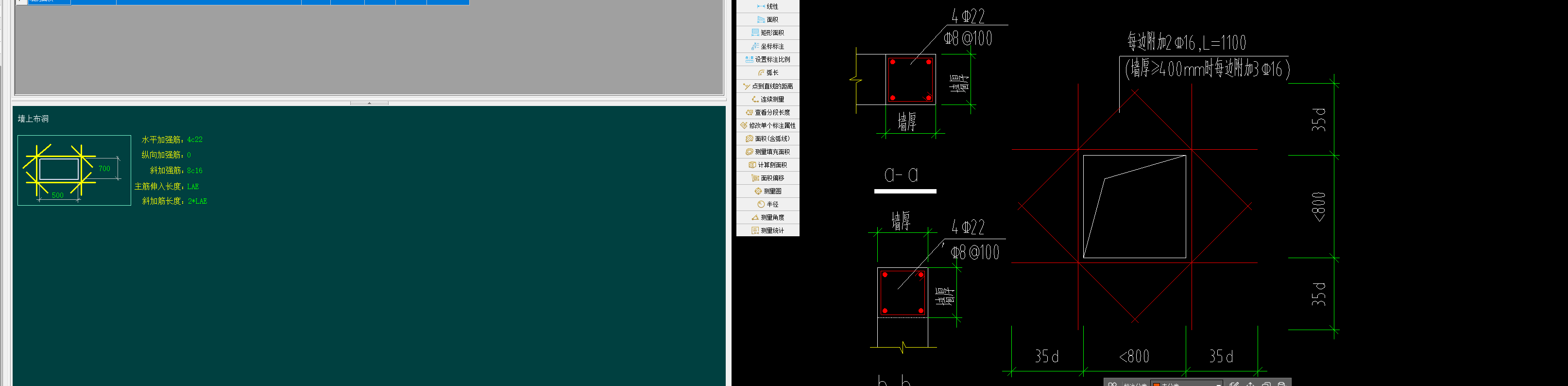Click the 700 height dimension in diagram

pyautogui.click(x=105, y=169)
